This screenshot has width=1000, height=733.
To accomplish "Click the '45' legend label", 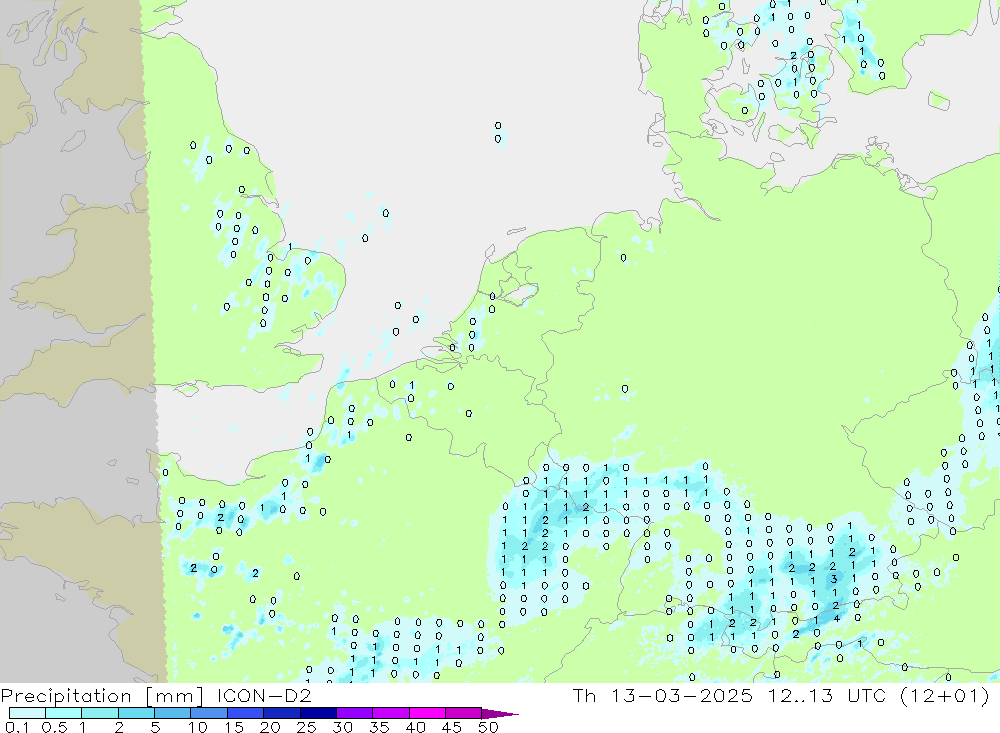I will click(452, 727).
